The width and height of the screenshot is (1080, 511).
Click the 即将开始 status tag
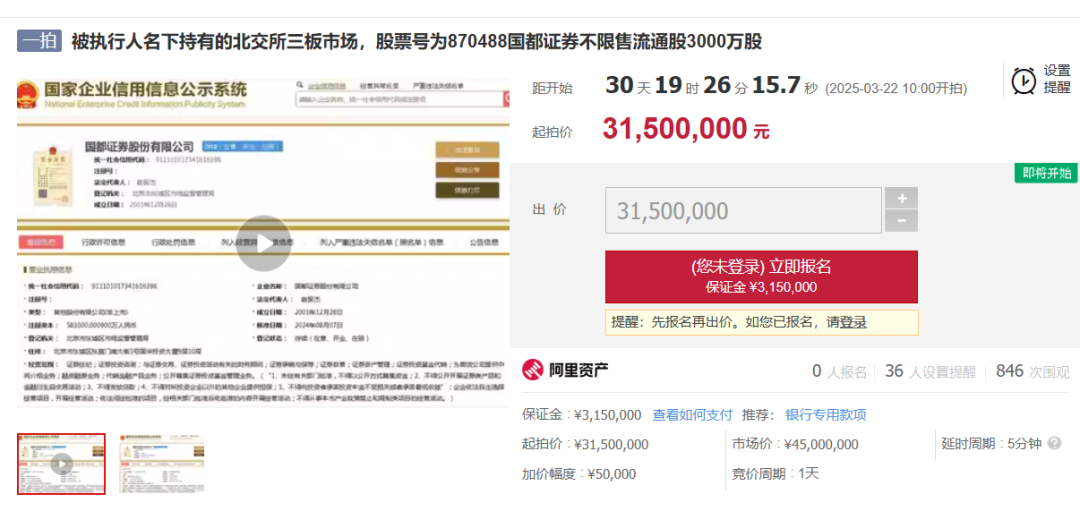[1046, 173]
